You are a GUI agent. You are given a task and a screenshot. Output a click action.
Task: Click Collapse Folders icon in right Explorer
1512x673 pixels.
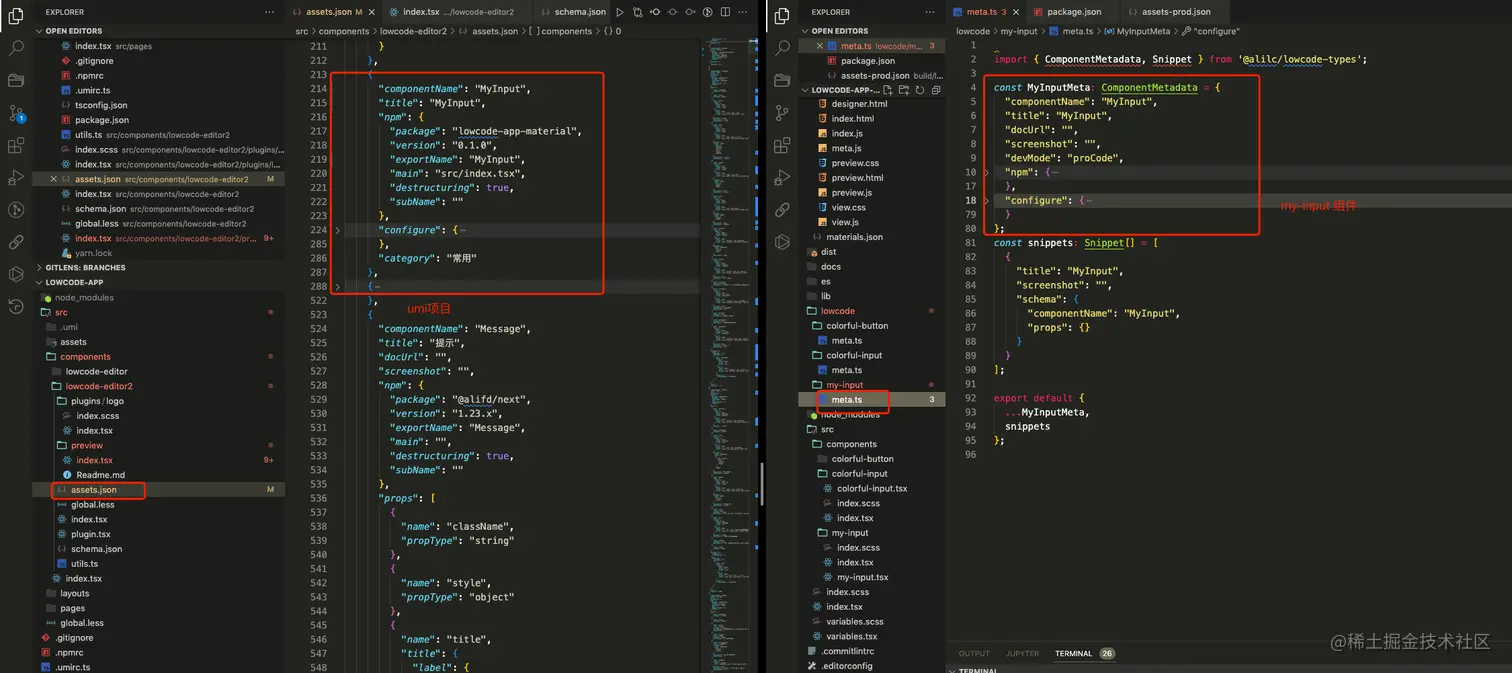pos(936,90)
